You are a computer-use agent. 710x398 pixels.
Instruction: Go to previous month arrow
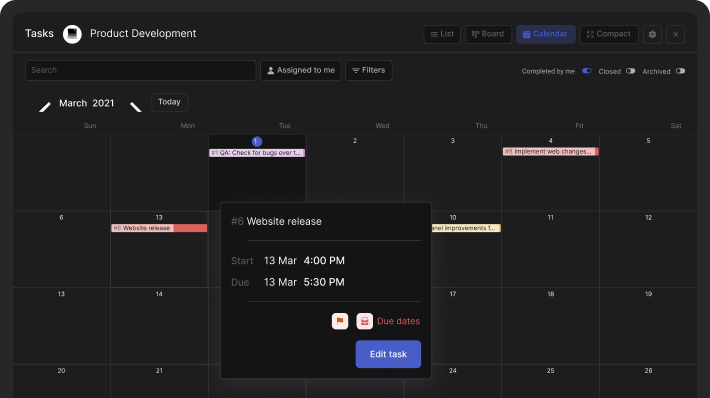click(x=44, y=107)
